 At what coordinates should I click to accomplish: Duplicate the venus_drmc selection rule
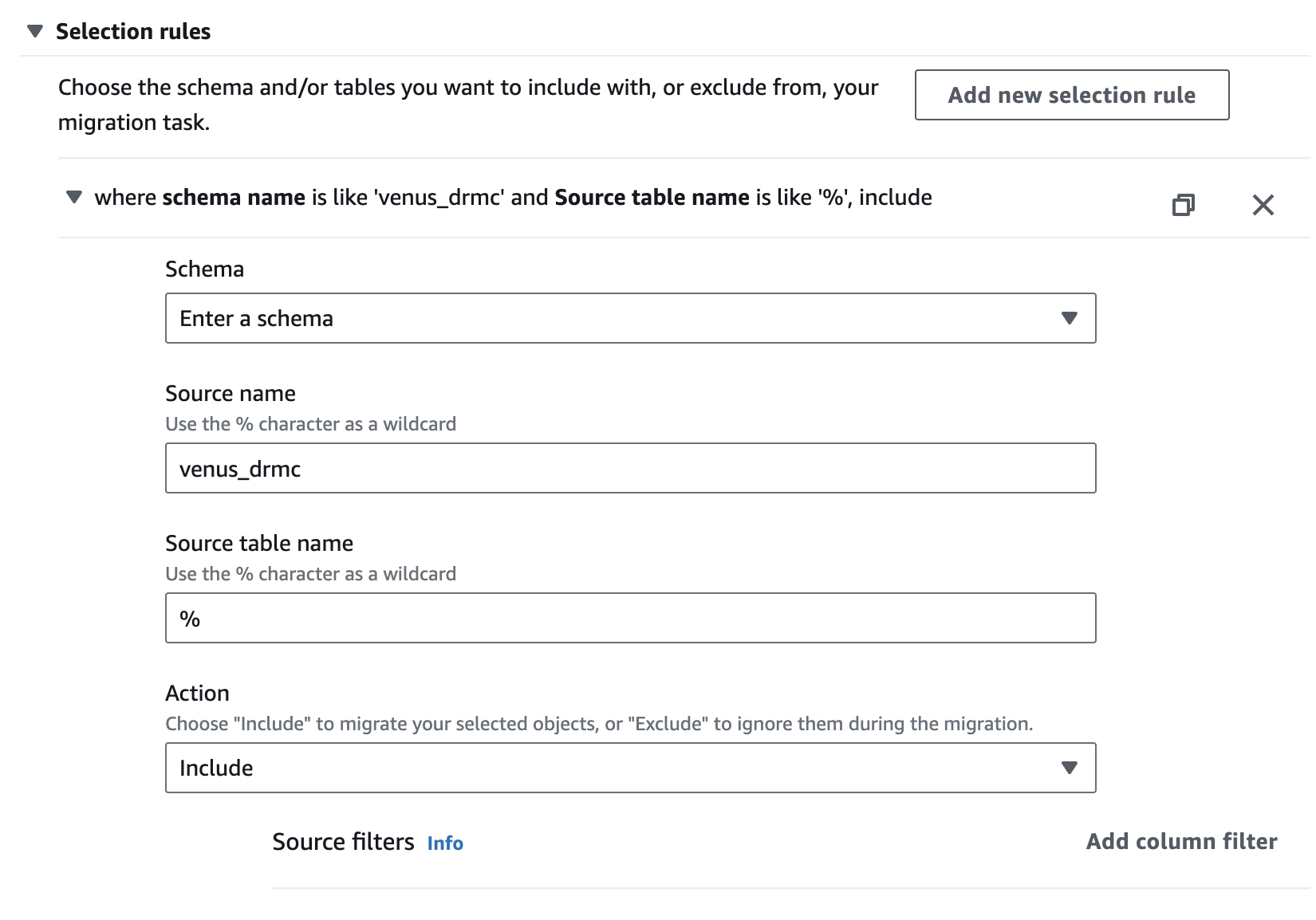point(1183,205)
